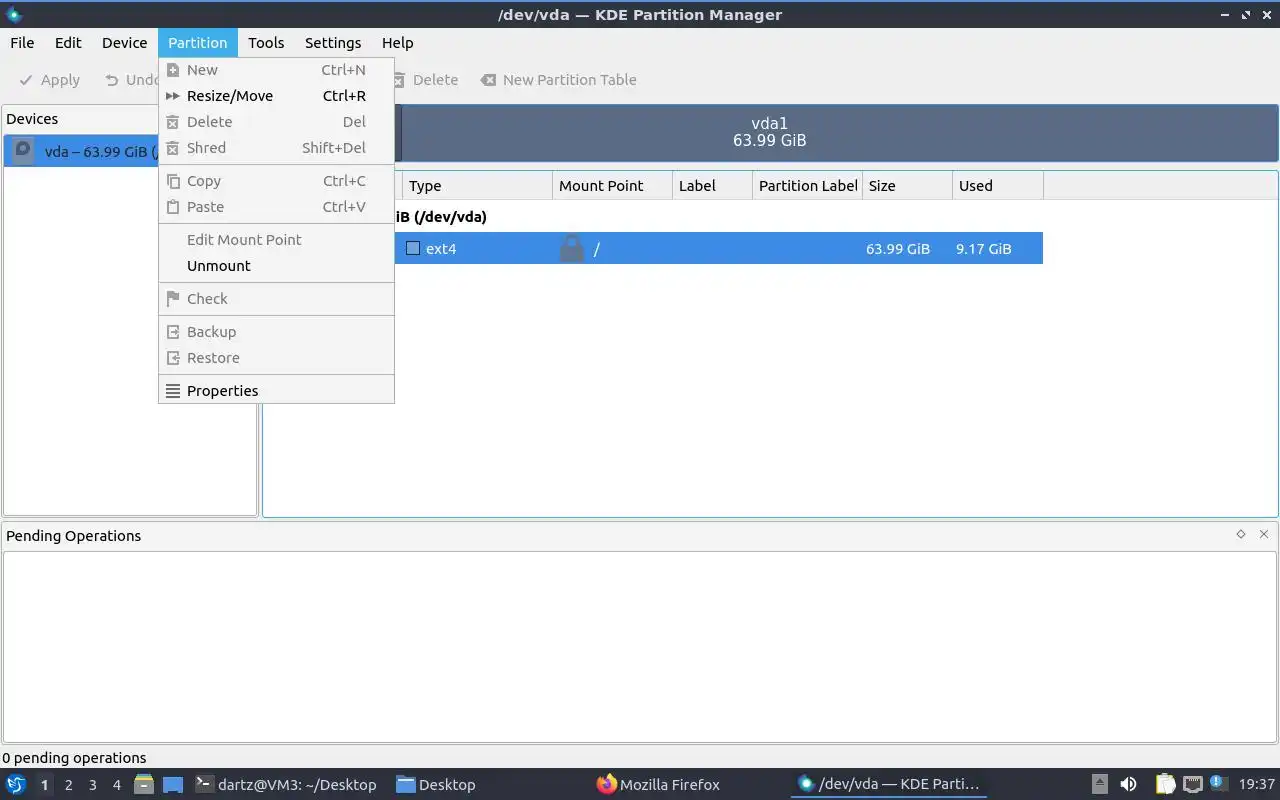Viewport: 1280px width, 800px height.
Task: Click the ext4 color square icon
Action: pyautogui.click(x=412, y=248)
